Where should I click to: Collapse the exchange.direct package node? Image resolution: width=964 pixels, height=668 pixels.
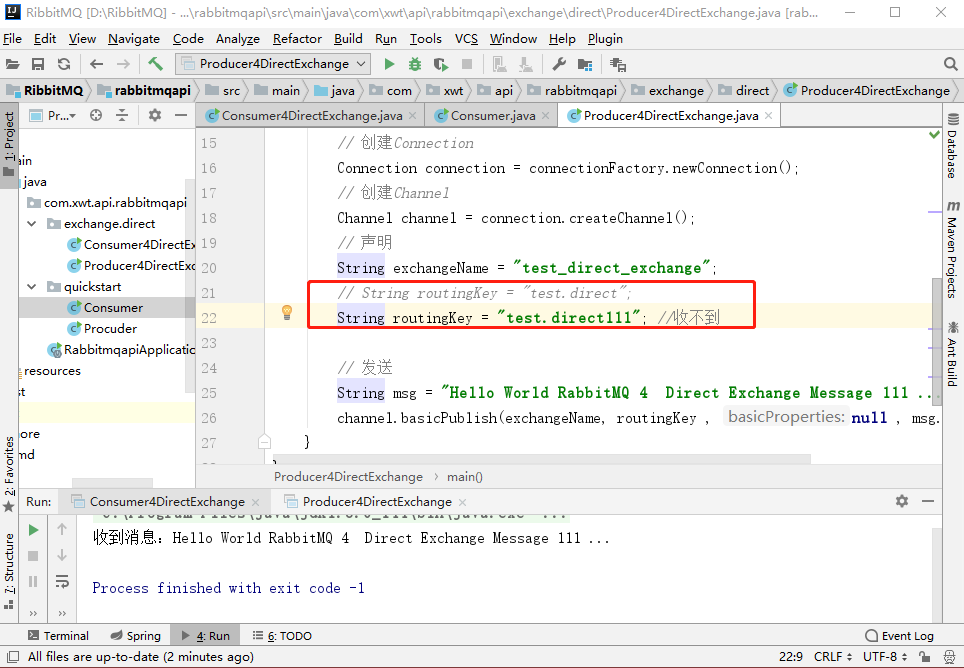[x=32, y=224]
